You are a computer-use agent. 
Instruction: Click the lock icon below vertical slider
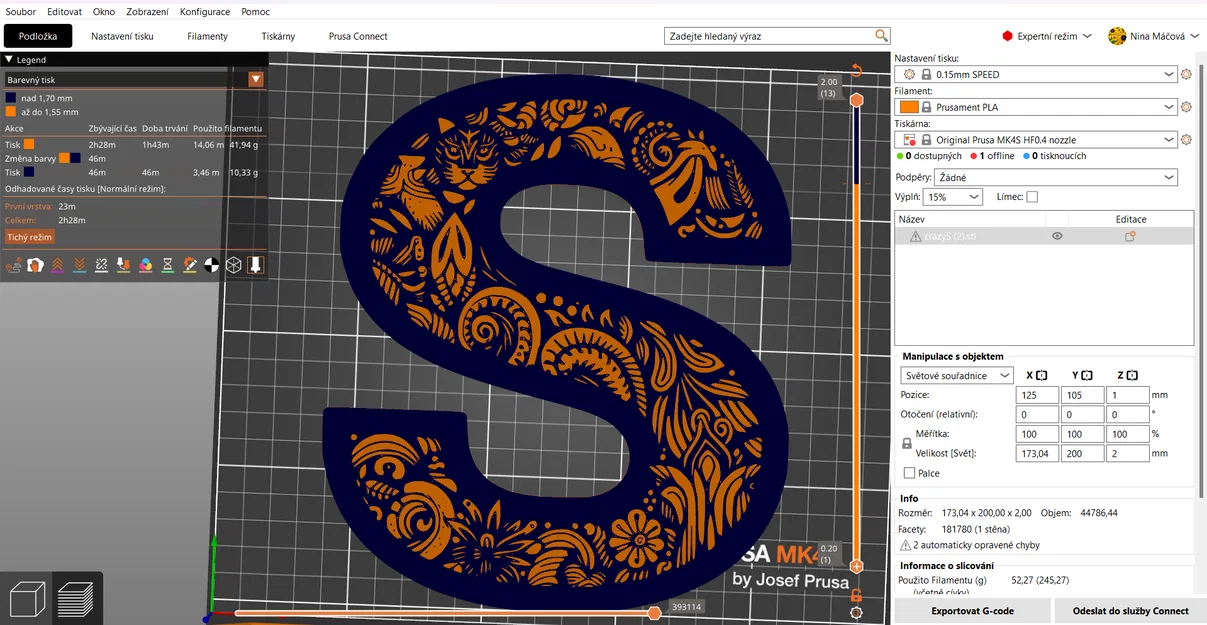tap(856, 595)
